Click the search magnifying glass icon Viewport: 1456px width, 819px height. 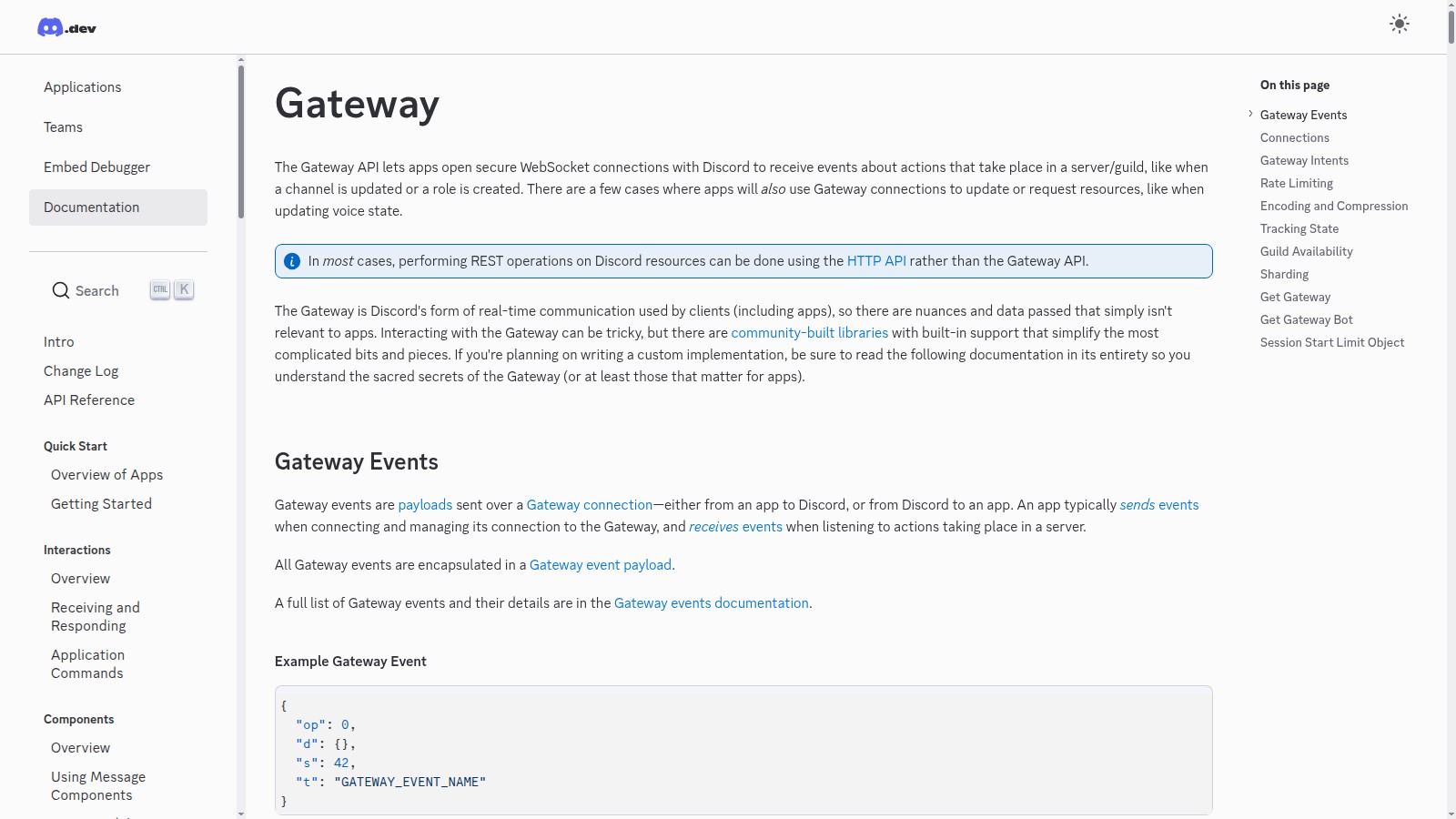click(61, 290)
